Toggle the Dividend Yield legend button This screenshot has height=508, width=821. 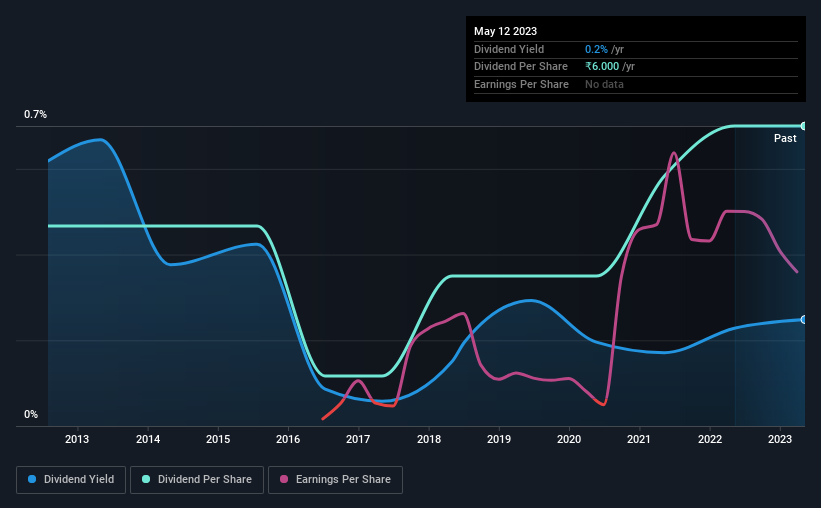[x=71, y=480]
